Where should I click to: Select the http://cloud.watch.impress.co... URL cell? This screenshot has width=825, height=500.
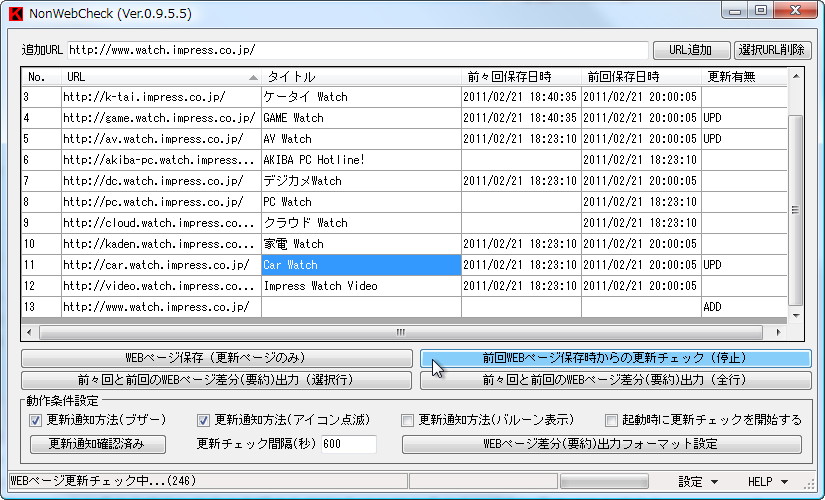[161, 223]
